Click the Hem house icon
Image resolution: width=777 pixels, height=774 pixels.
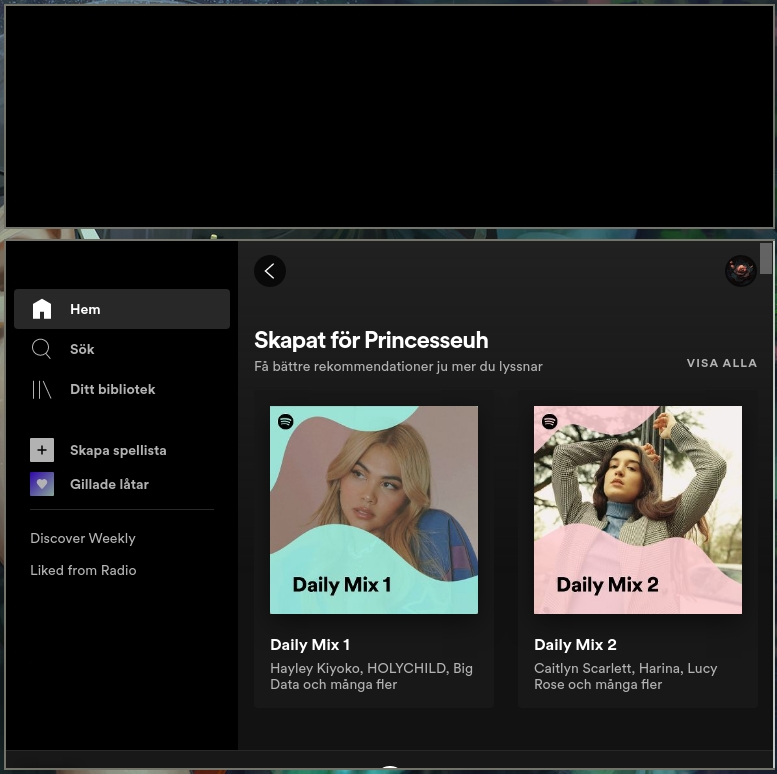(x=42, y=309)
